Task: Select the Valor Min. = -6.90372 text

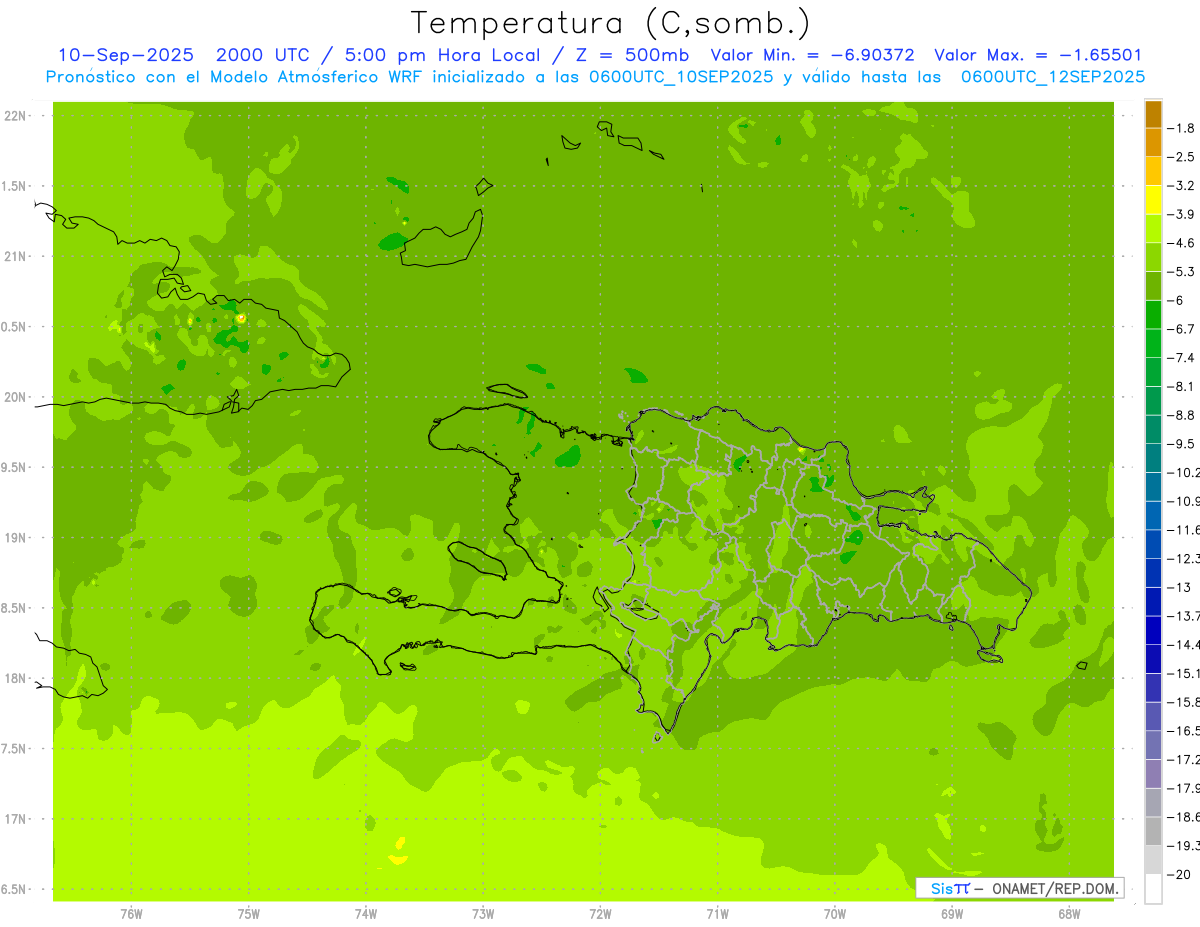Action: (812, 55)
